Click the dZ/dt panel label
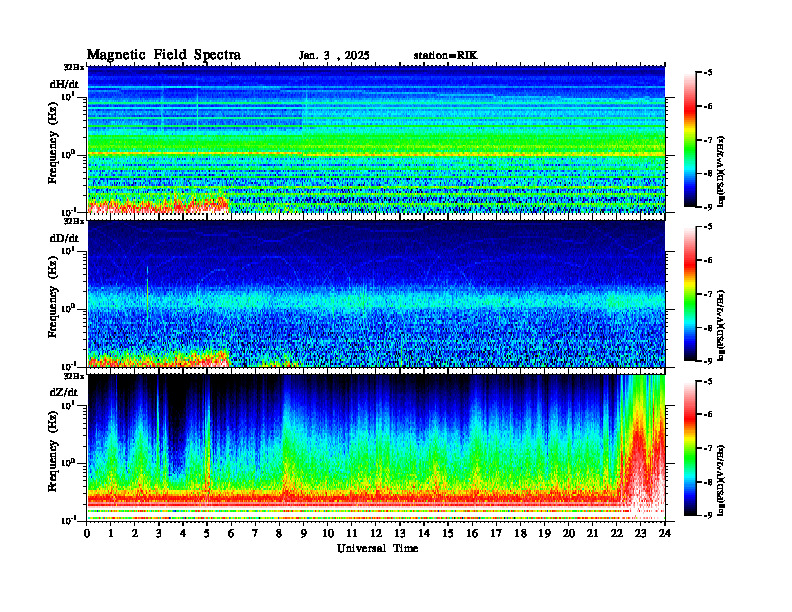 tap(64, 392)
